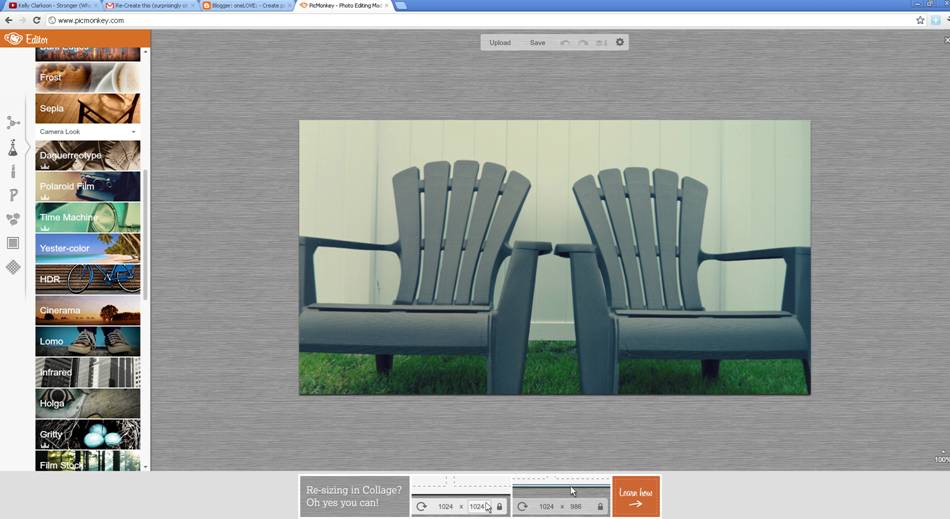Click the PicMonkey Editor logo
Screen dimensions: 950x519
[x=26, y=39]
